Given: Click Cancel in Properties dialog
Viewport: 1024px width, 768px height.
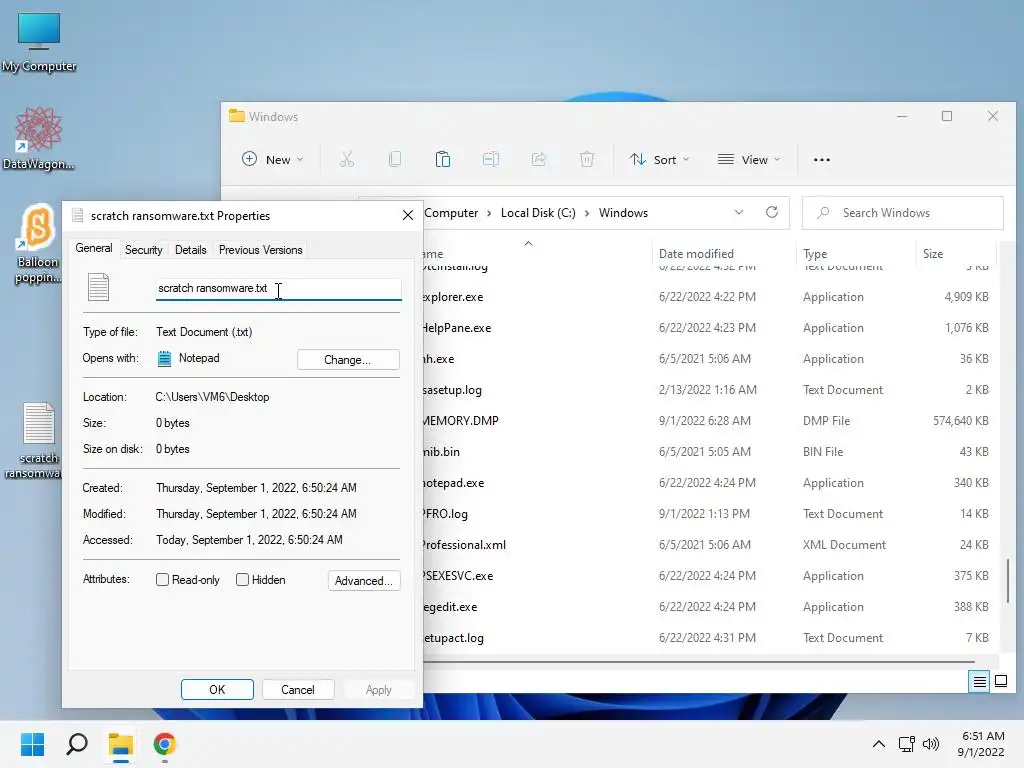Looking at the screenshot, I should pyautogui.click(x=298, y=690).
